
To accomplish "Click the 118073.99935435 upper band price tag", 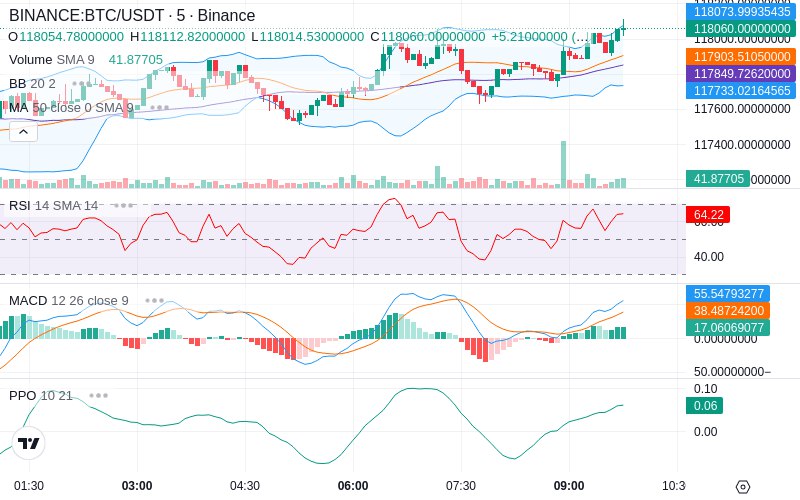I will click(x=741, y=11).
